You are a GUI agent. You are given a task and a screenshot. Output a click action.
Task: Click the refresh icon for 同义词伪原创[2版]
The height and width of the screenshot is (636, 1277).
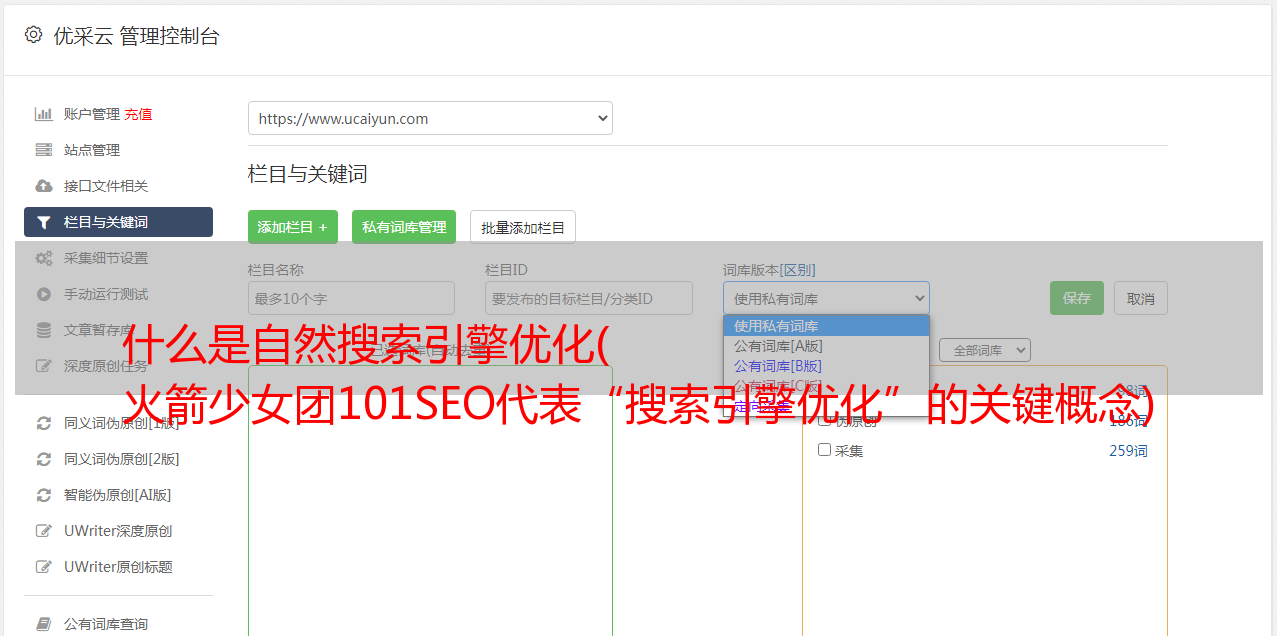click(x=43, y=459)
